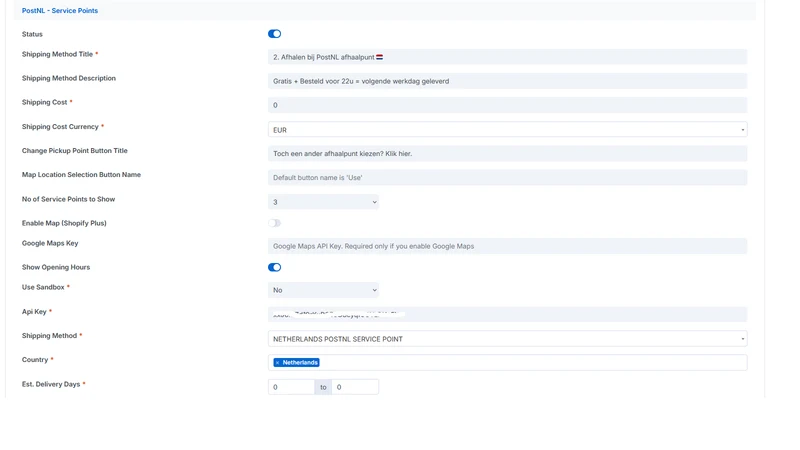The image size is (800, 450).
Task: Click the 'Est. Delivery Days' label
Action: click(51, 384)
